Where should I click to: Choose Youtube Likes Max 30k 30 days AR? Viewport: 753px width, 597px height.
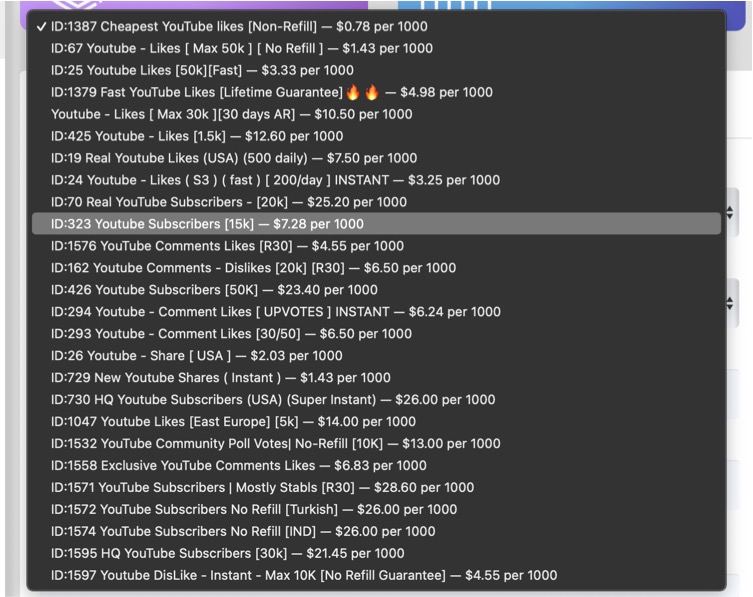376,114
